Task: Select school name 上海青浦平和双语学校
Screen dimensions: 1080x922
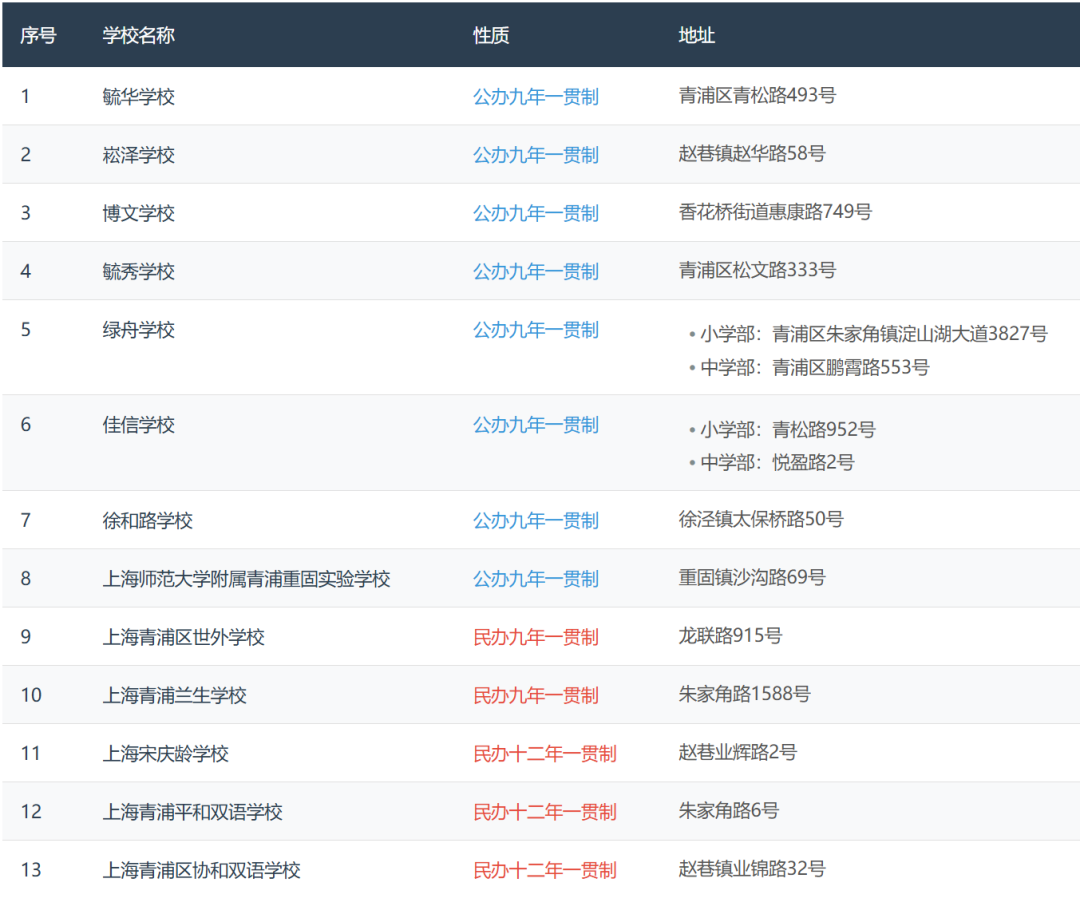Action: [x=192, y=812]
